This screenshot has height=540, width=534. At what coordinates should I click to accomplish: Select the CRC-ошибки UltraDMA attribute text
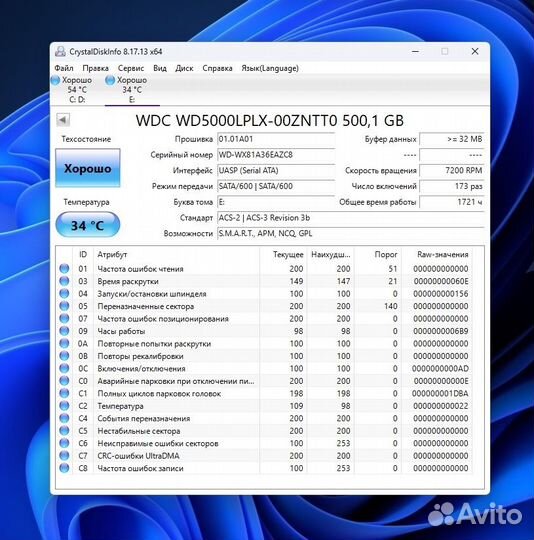(x=138, y=456)
